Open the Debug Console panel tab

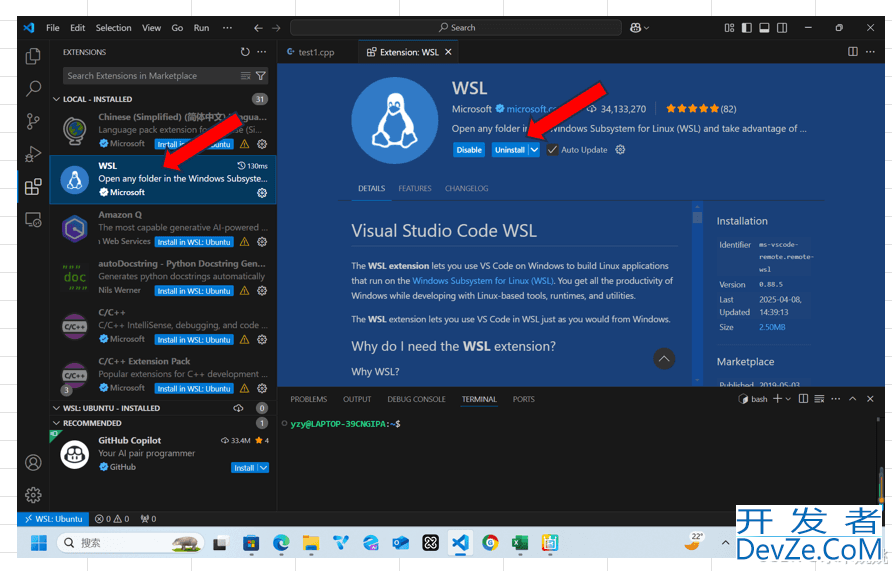click(x=416, y=399)
